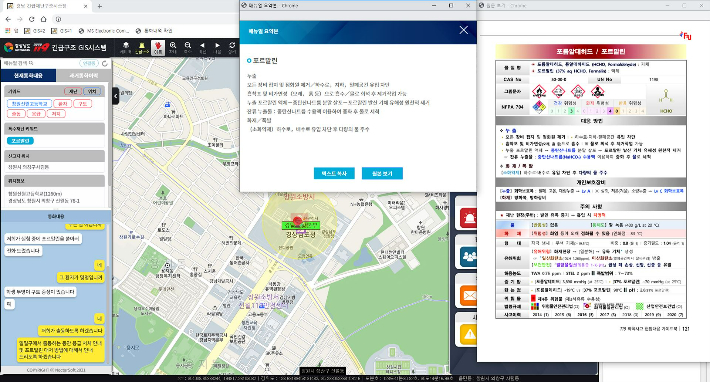The image size is (710, 382).
Task: Click the red document title banner
Action: pyautogui.click(x=590, y=51)
